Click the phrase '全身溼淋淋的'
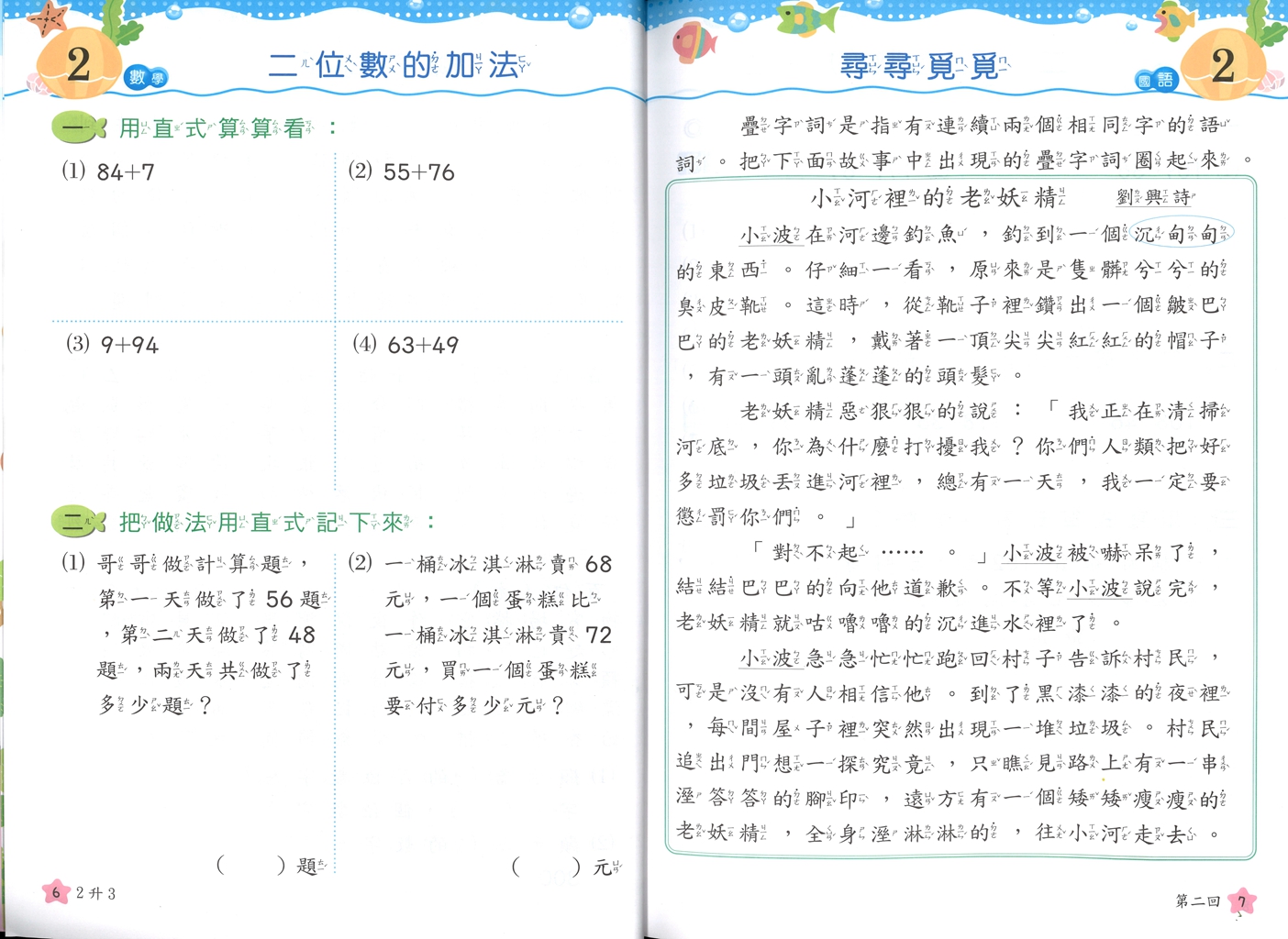This screenshot has width=1288, height=939. (903, 834)
